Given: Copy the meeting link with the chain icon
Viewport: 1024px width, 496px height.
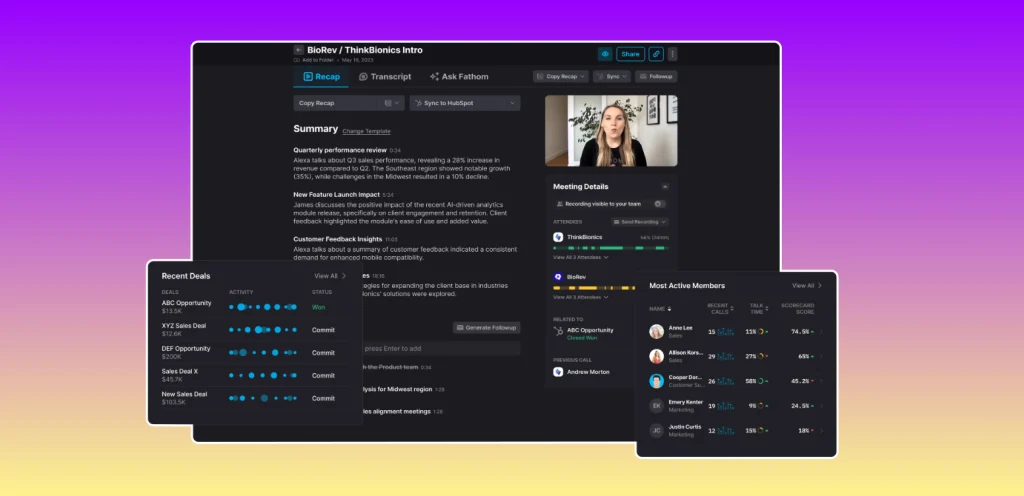Looking at the screenshot, I should 656,54.
